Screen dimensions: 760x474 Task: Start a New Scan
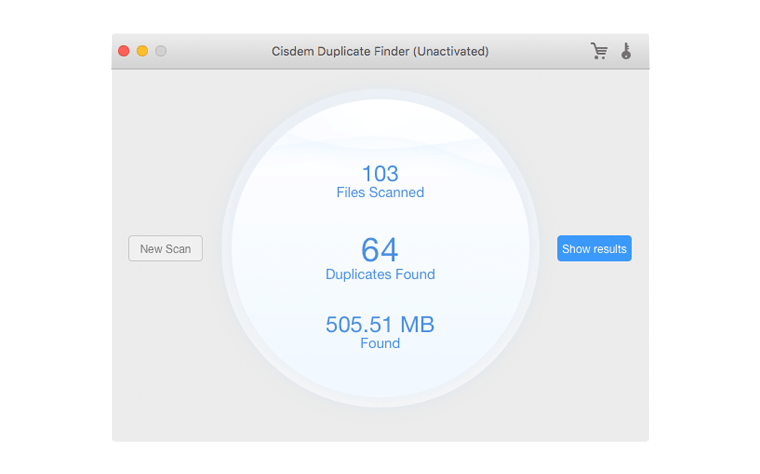tap(165, 249)
